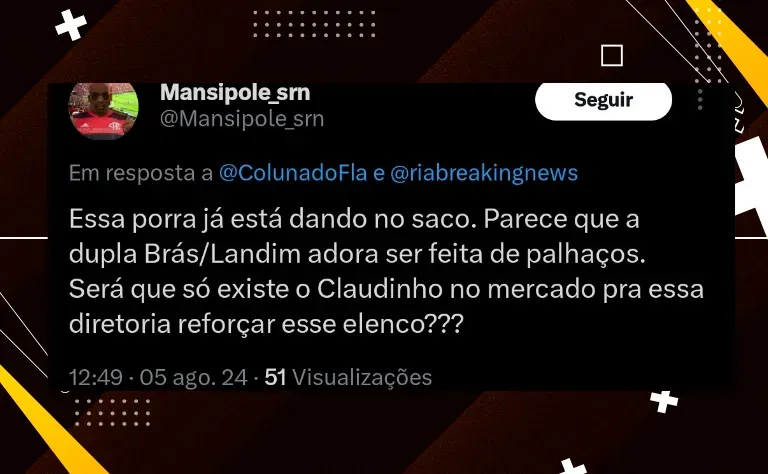Image resolution: width=768 pixels, height=474 pixels.
Task: Click the gray @Mansipole_srn handle
Action: [242, 119]
